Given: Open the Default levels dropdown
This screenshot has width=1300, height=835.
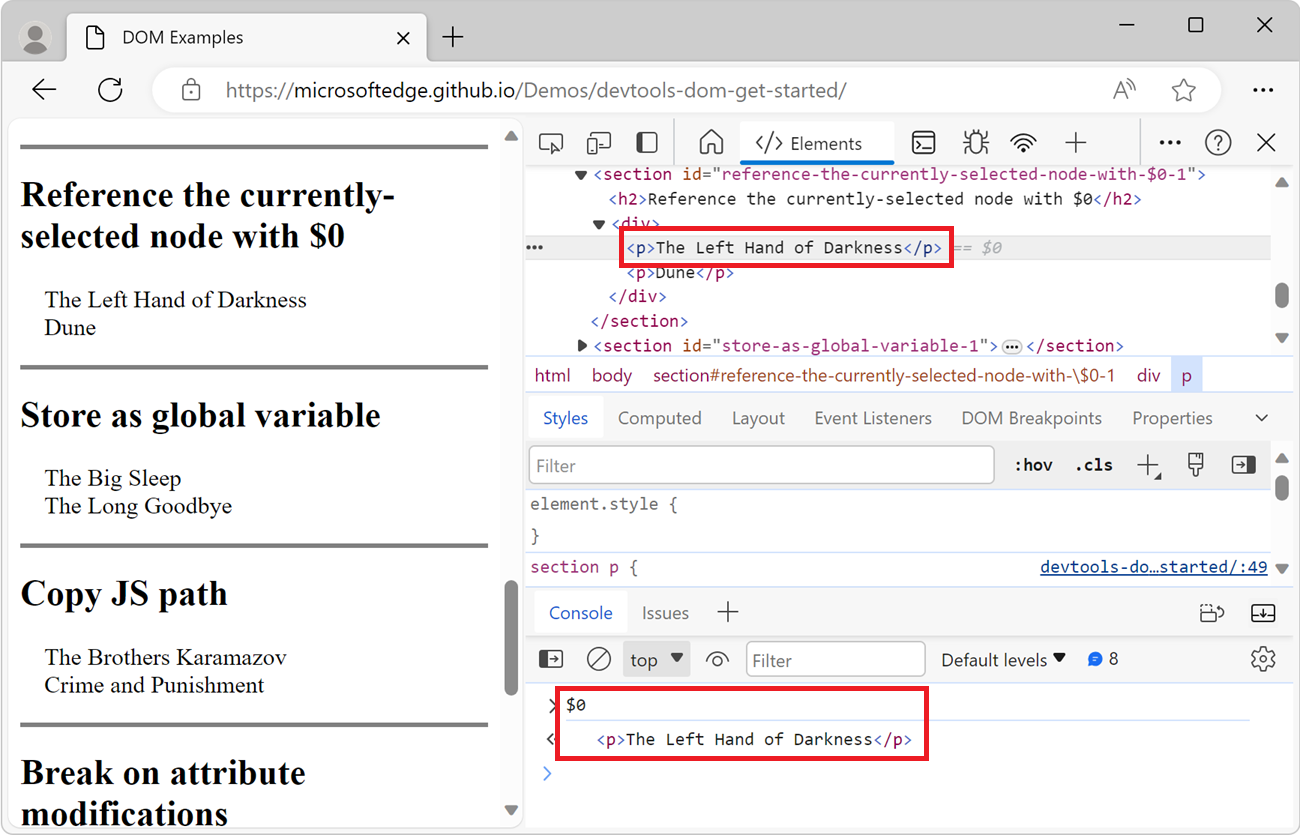Looking at the screenshot, I should point(1003,660).
